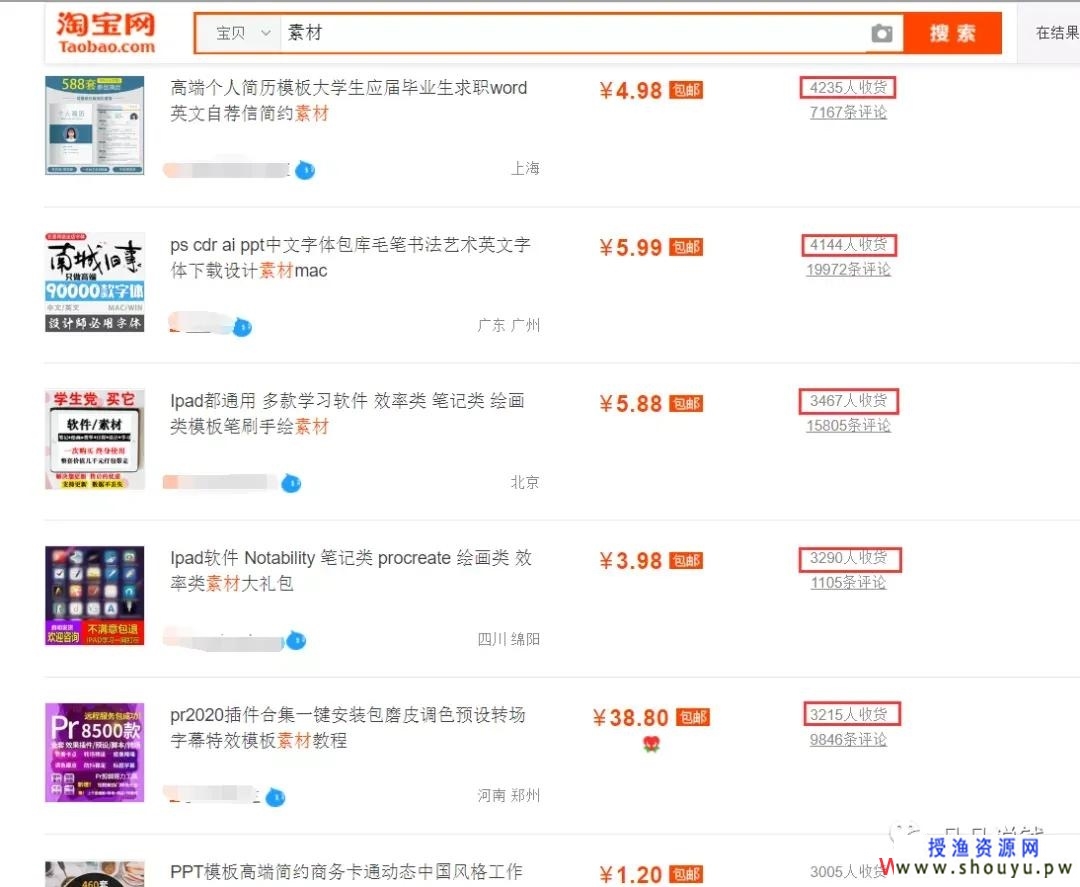Image resolution: width=1080 pixels, height=887 pixels.
Task: Open the 19972条评论 reviews link
Action: [x=848, y=269]
